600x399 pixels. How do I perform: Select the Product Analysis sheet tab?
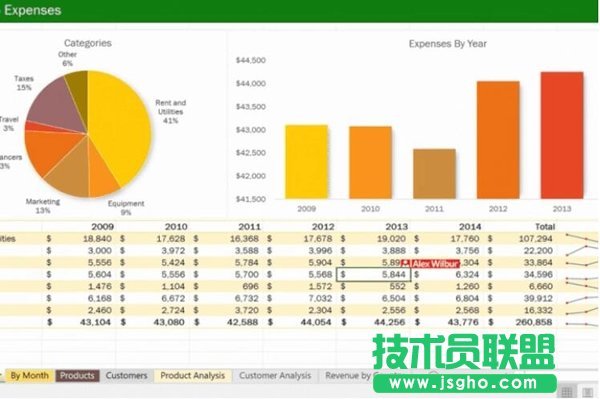[192, 375]
